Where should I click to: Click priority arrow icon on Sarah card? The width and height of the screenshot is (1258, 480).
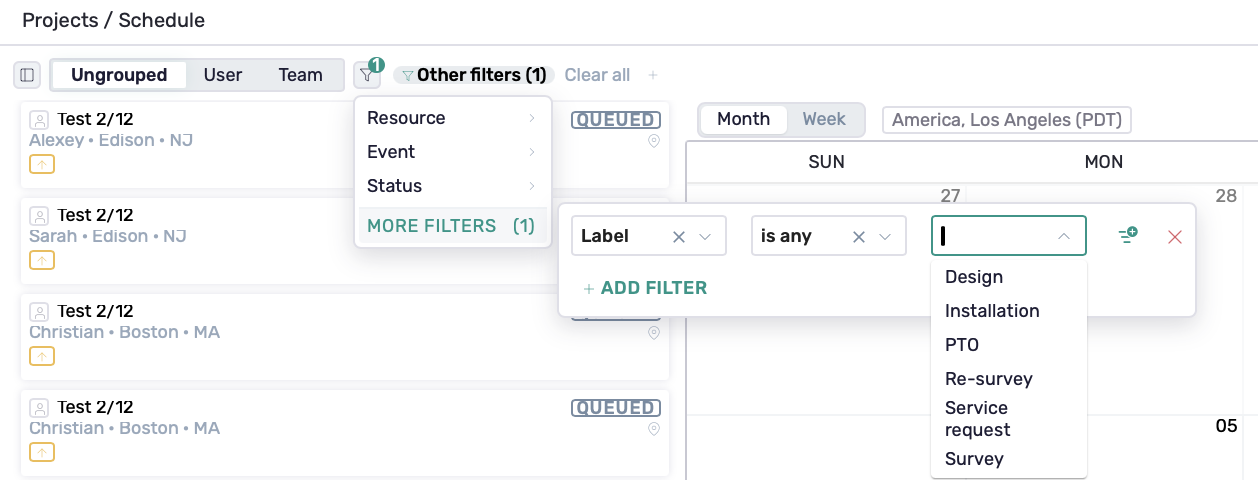tap(42, 260)
